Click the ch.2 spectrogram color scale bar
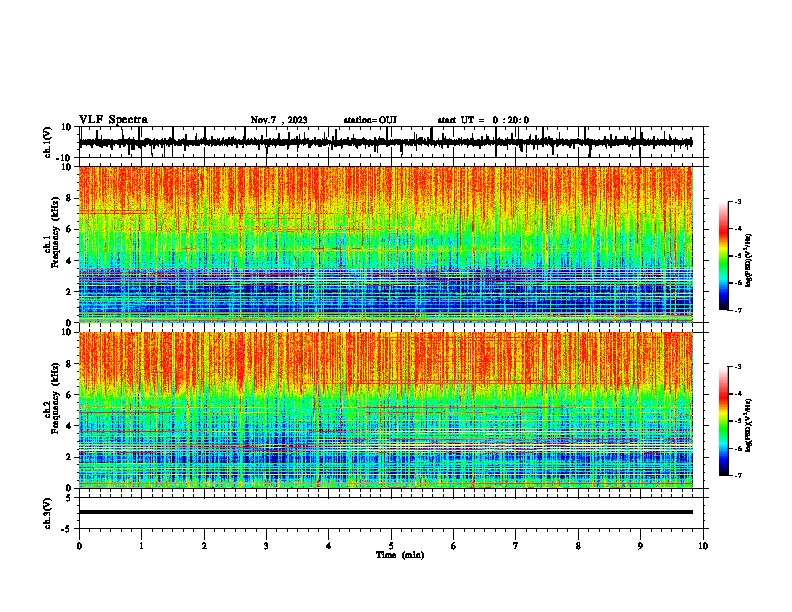 (723, 421)
